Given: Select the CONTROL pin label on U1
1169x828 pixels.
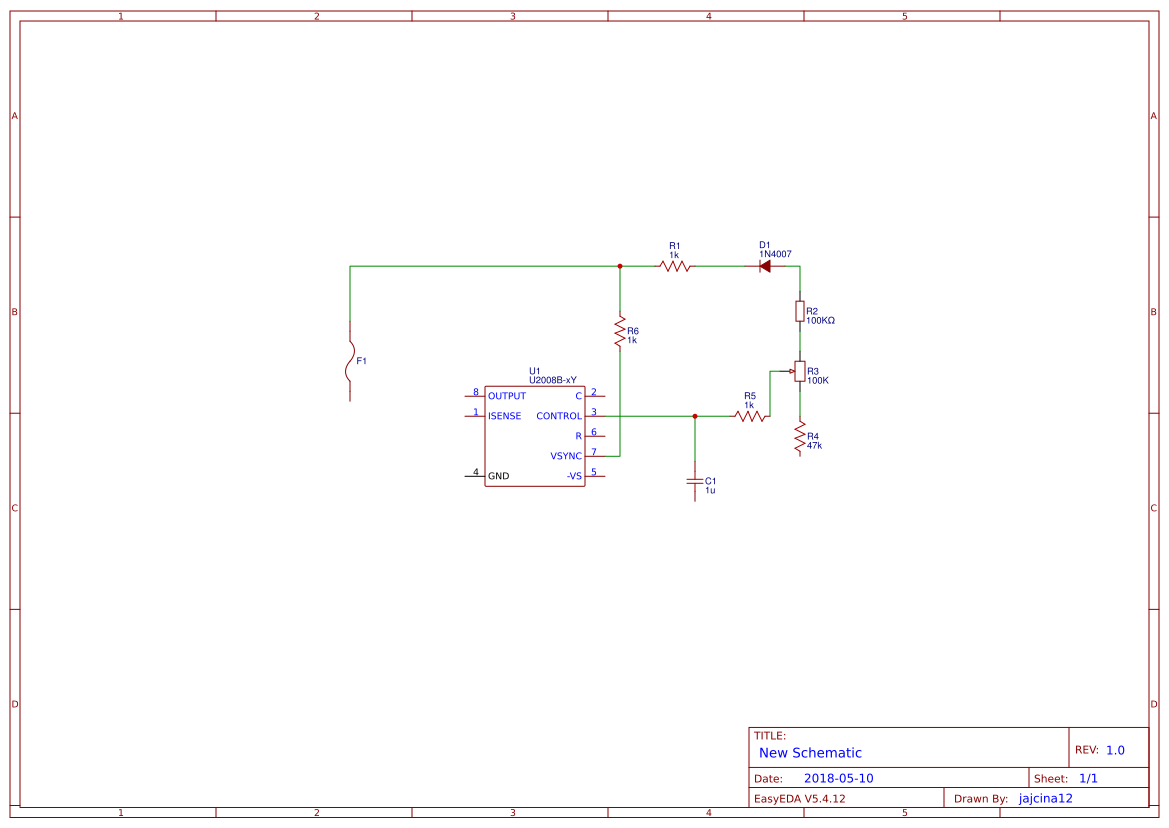Looking at the screenshot, I should point(558,416).
